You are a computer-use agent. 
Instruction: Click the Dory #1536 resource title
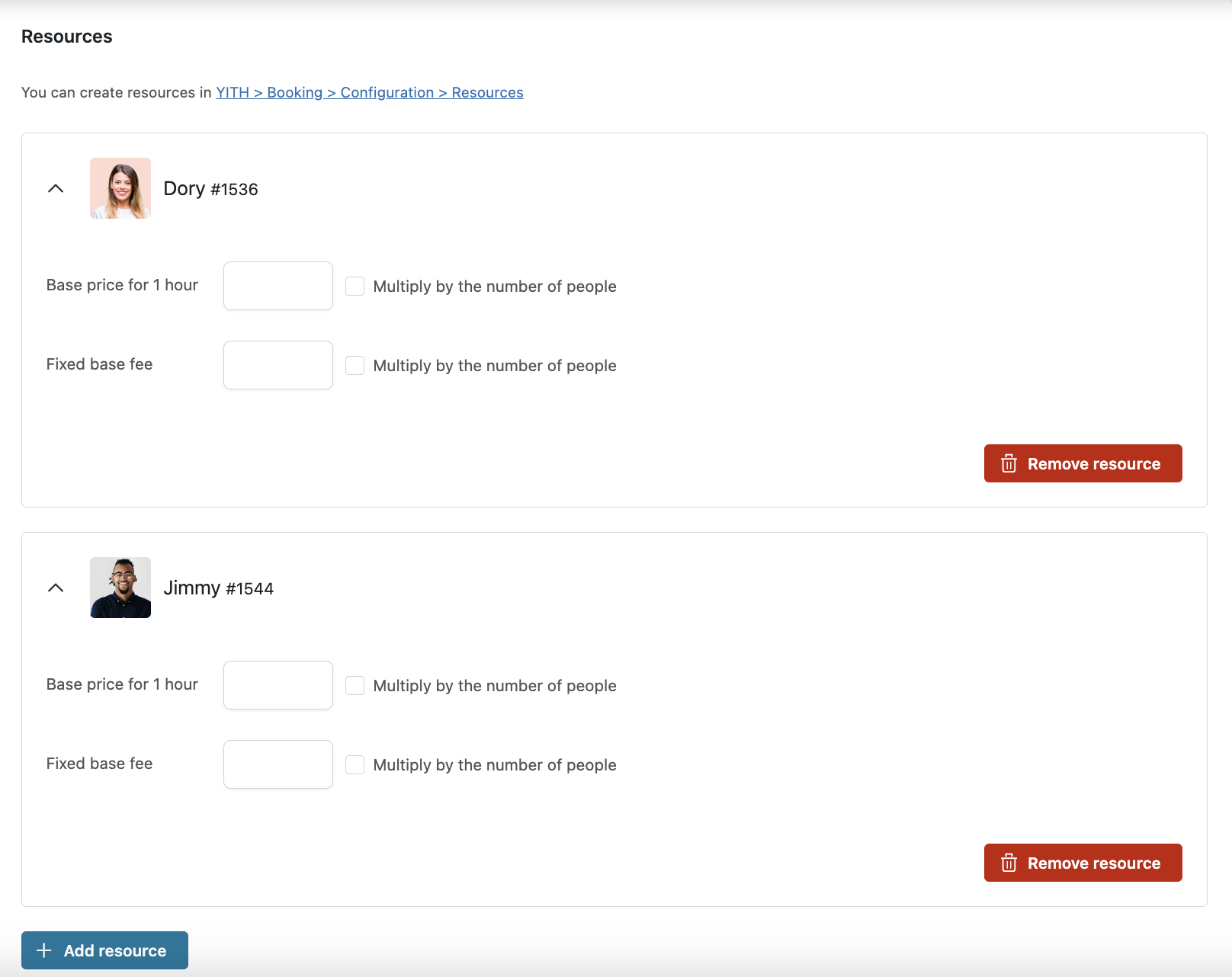coord(210,189)
